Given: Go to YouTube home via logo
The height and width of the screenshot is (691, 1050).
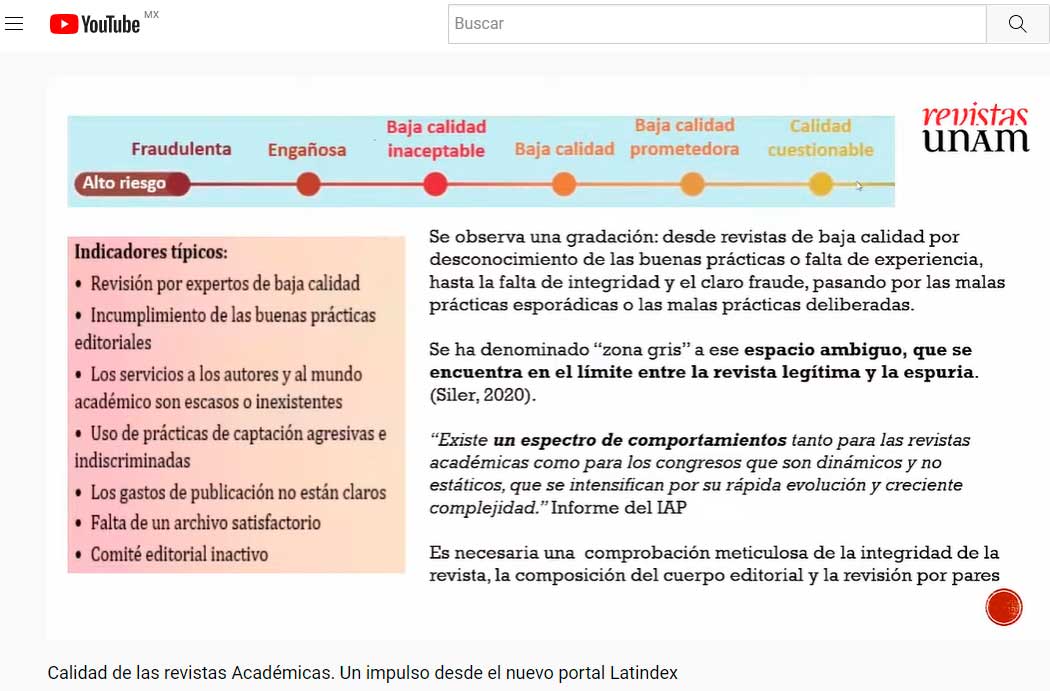Looking at the screenshot, I should (x=95, y=24).
